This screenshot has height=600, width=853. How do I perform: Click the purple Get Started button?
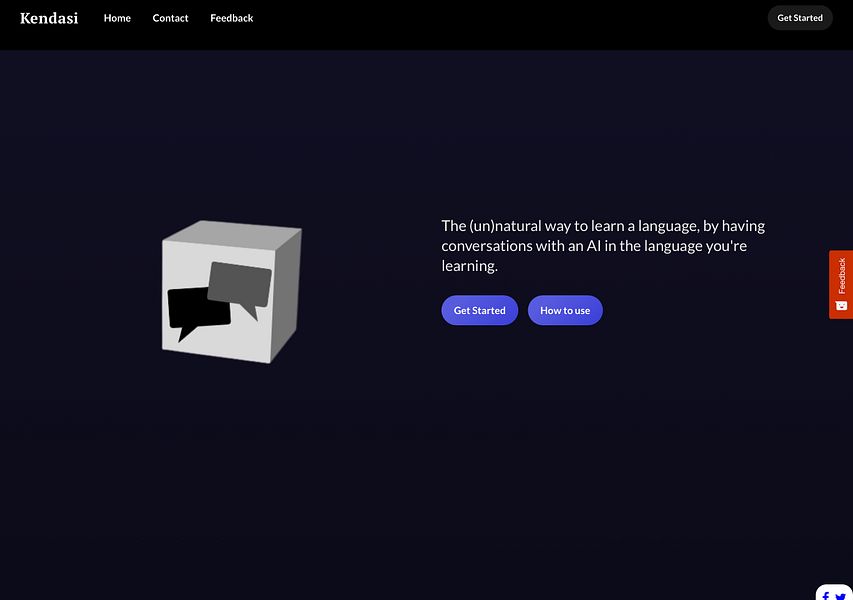click(x=479, y=310)
